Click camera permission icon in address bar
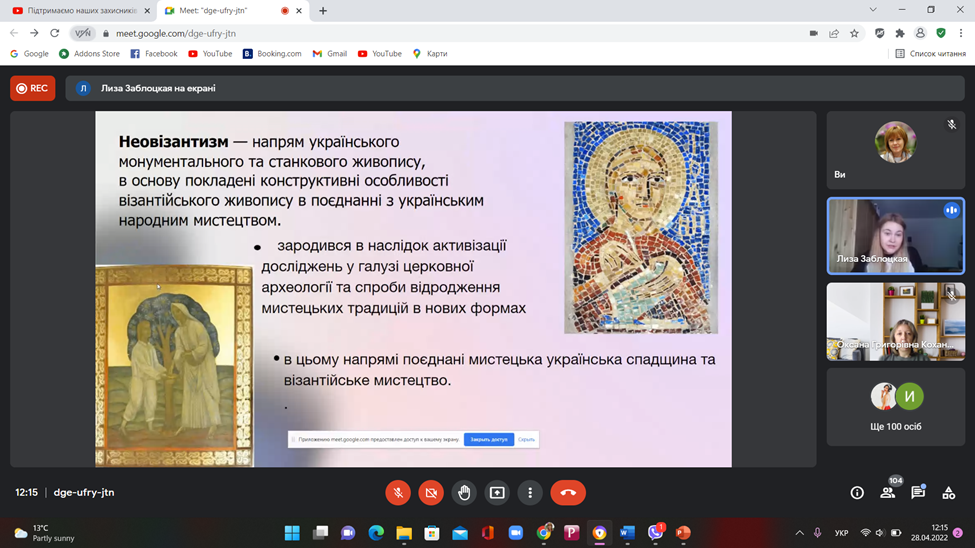Image resolution: width=975 pixels, height=548 pixels. pyautogui.click(x=813, y=33)
